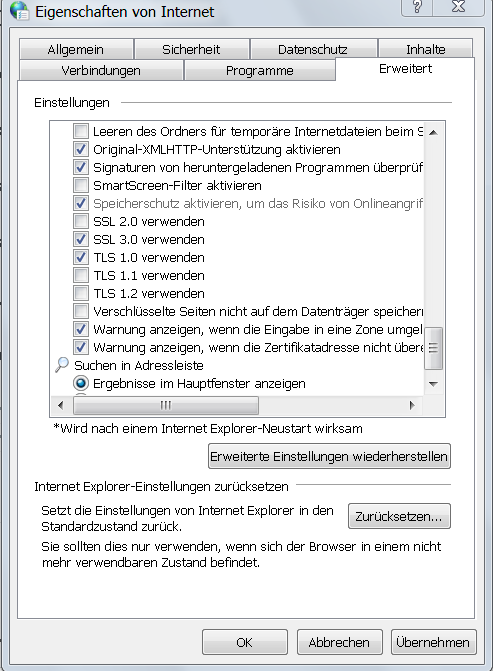The image size is (493, 671).
Task: Click the Übernehmen button
Action: [433, 642]
